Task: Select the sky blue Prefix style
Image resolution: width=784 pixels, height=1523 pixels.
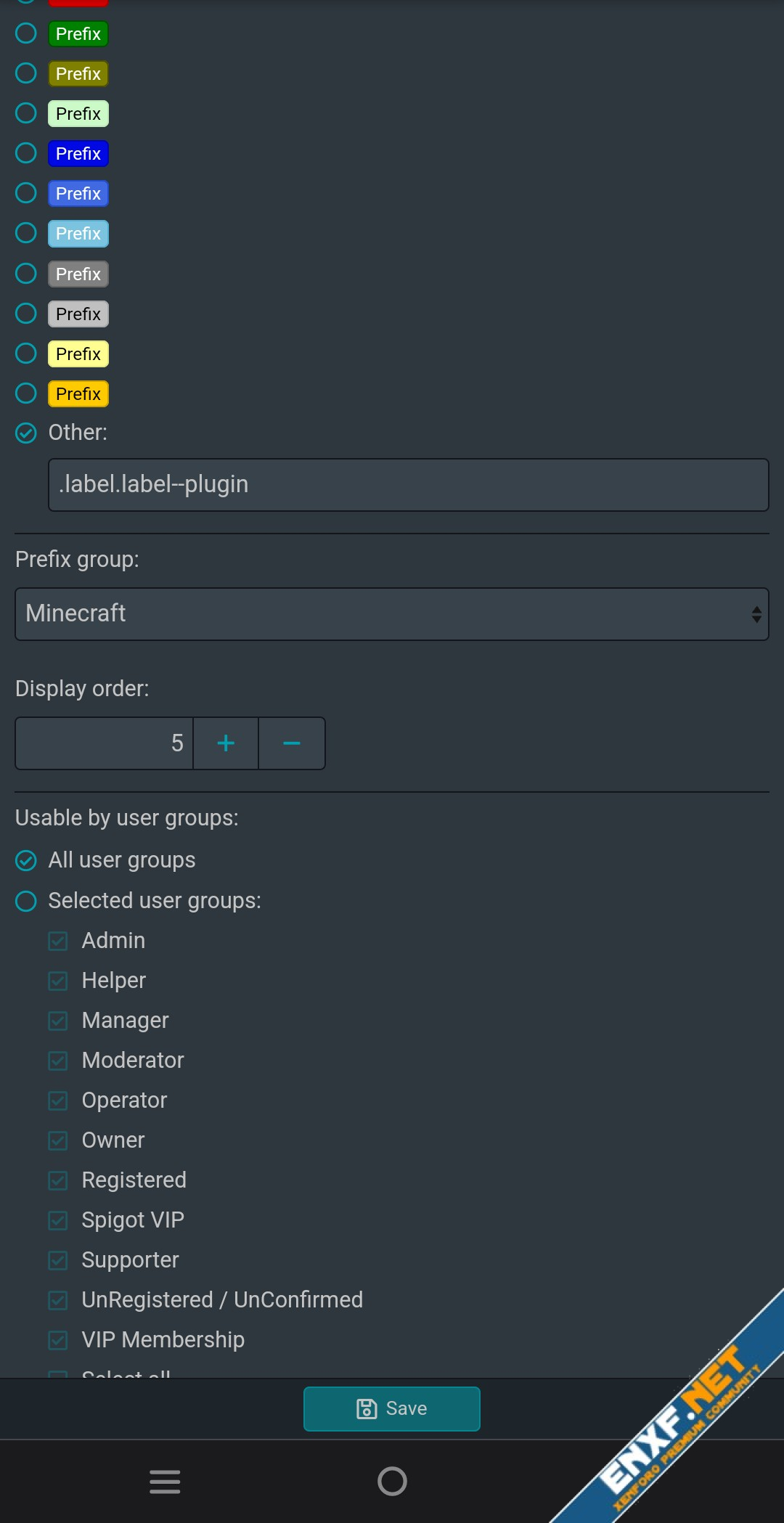Action: 26,233
